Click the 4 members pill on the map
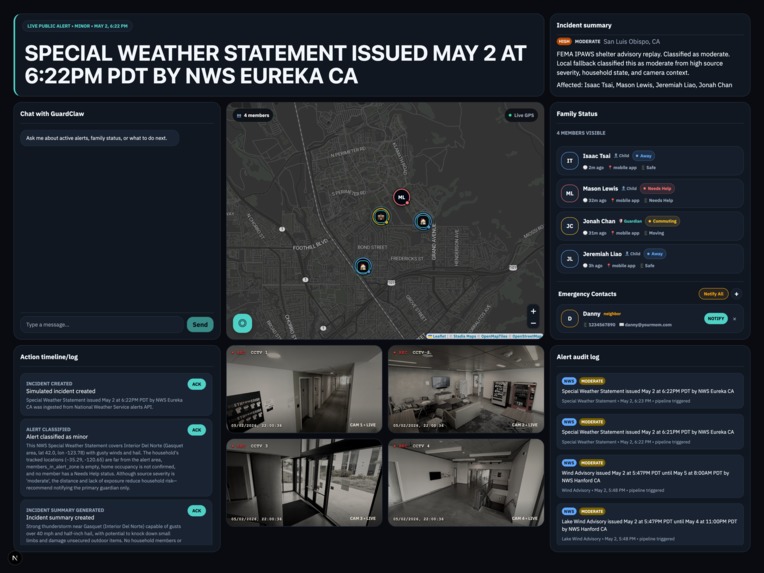 (252, 115)
